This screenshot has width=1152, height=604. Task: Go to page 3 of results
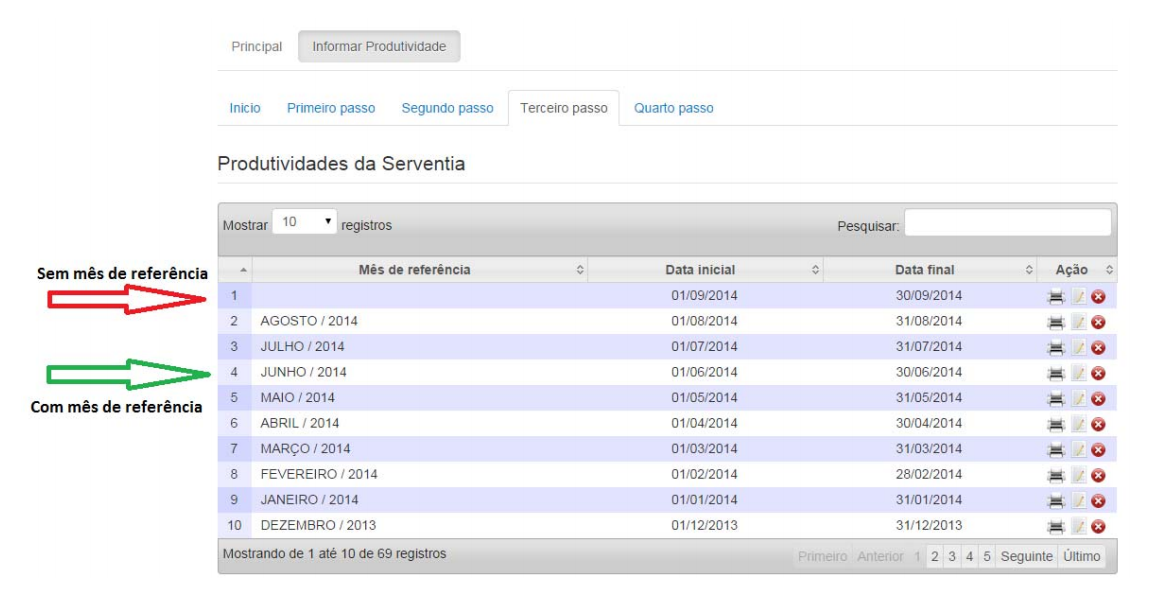952,556
